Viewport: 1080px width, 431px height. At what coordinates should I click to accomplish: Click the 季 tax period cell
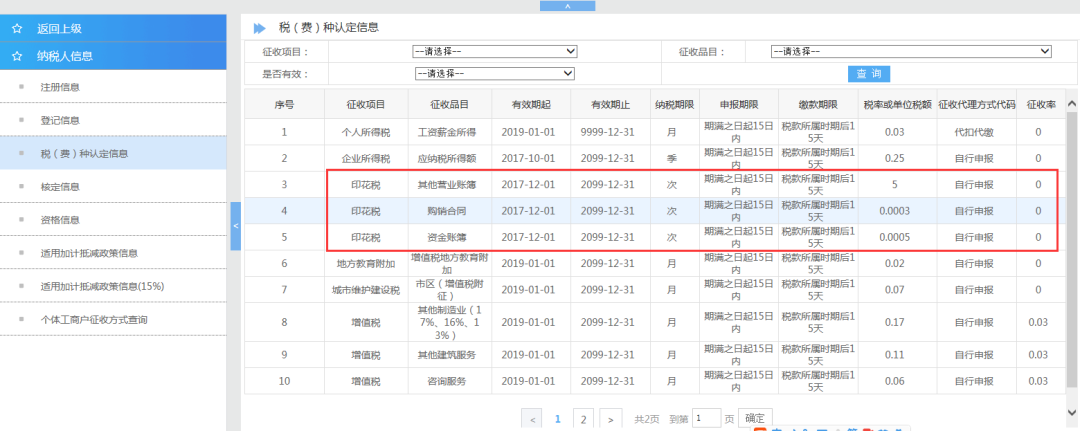674,158
